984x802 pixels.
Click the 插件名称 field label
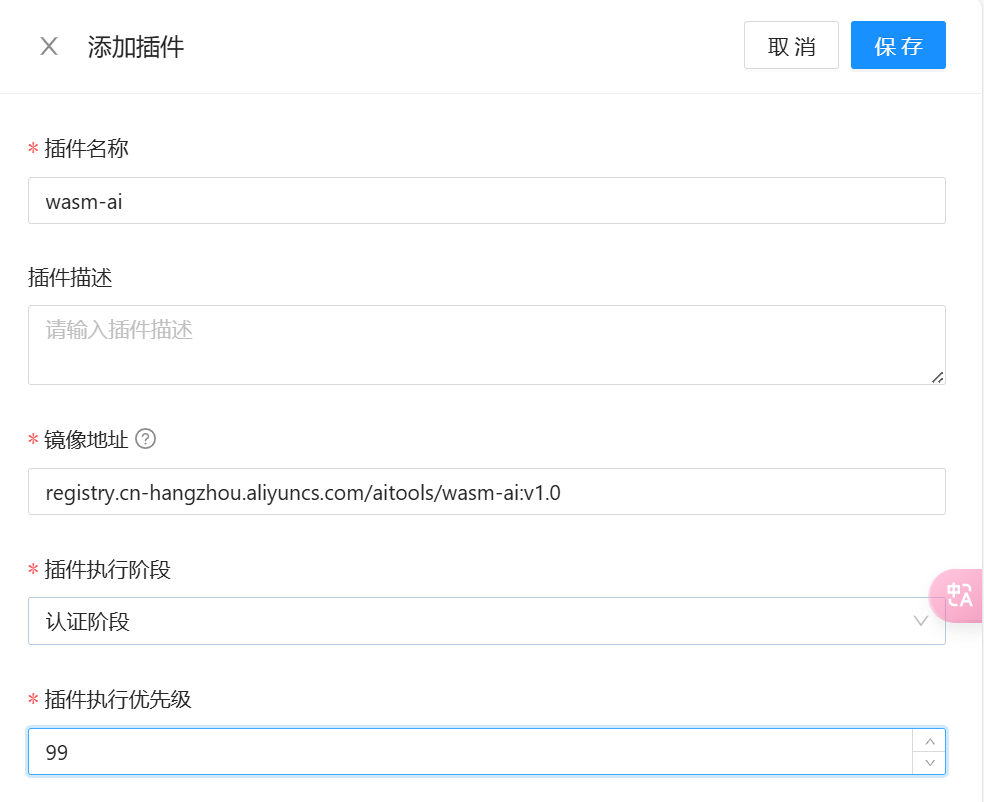(86, 149)
